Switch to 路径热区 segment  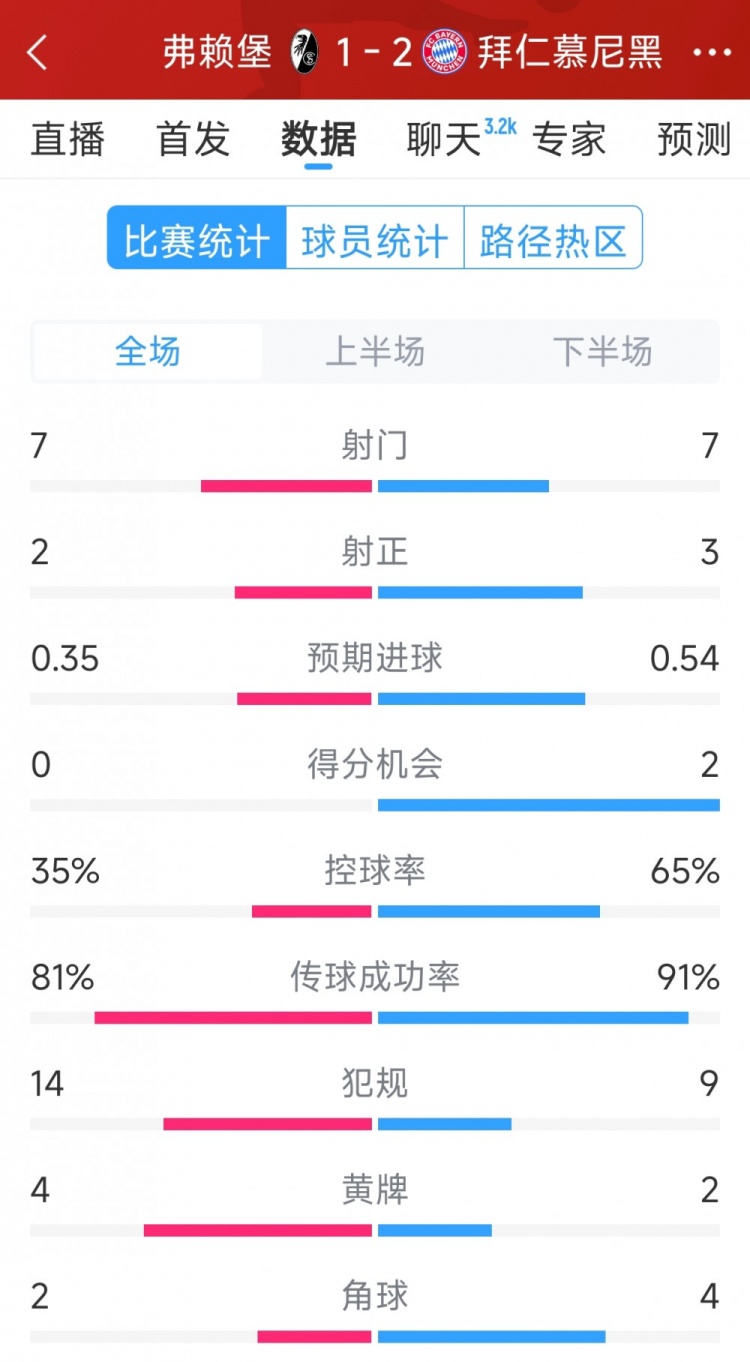553,240
